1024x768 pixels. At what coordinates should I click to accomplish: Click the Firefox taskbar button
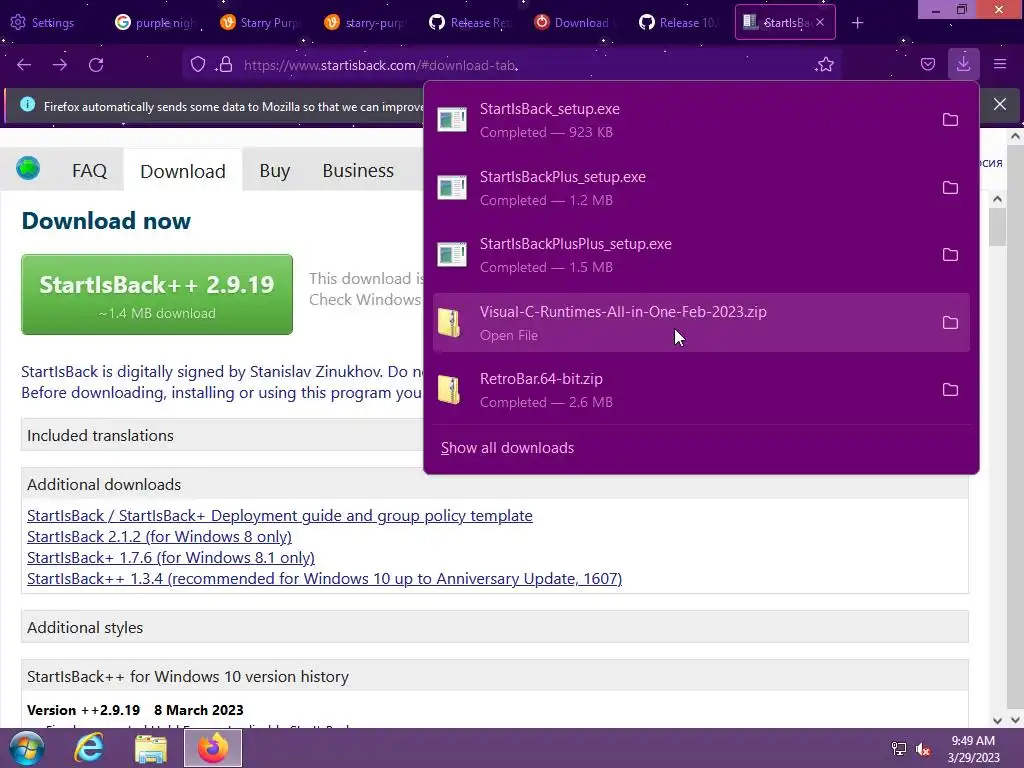[213, 748]
